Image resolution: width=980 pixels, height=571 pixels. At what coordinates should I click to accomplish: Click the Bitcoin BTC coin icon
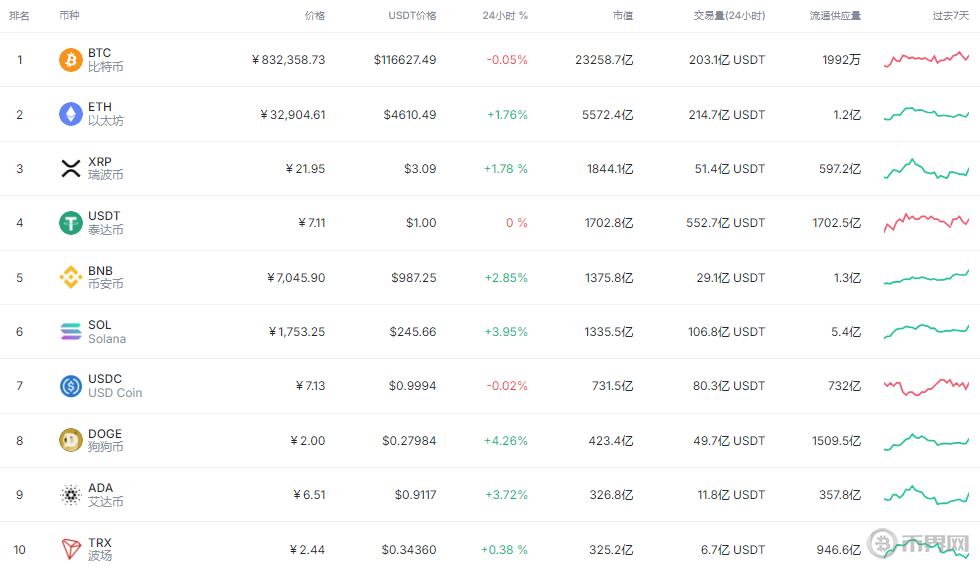click(x=70, y=60)
